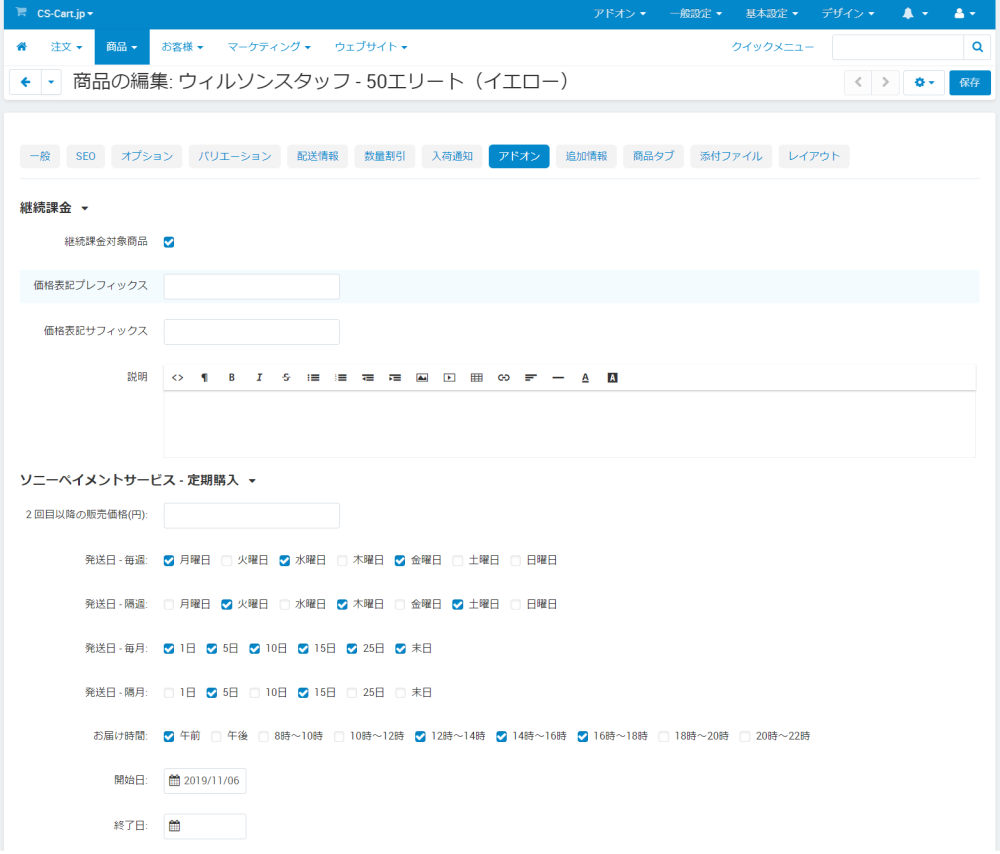Open the gear settings menu

(923, 82)
